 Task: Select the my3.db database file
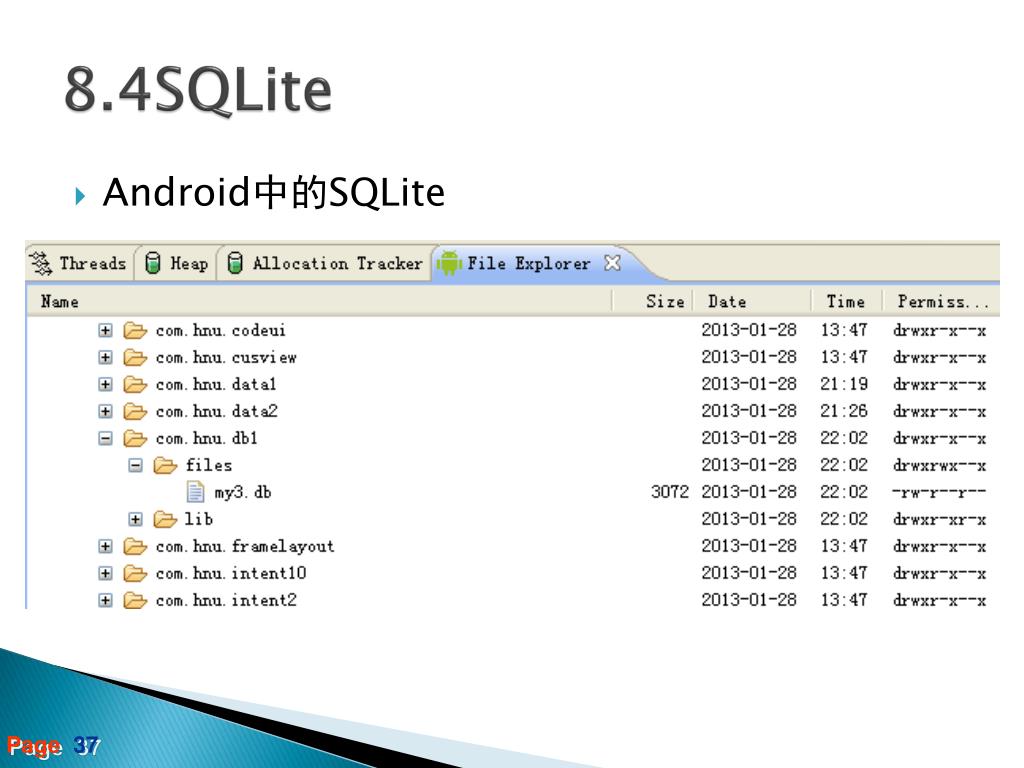[243, 492]
